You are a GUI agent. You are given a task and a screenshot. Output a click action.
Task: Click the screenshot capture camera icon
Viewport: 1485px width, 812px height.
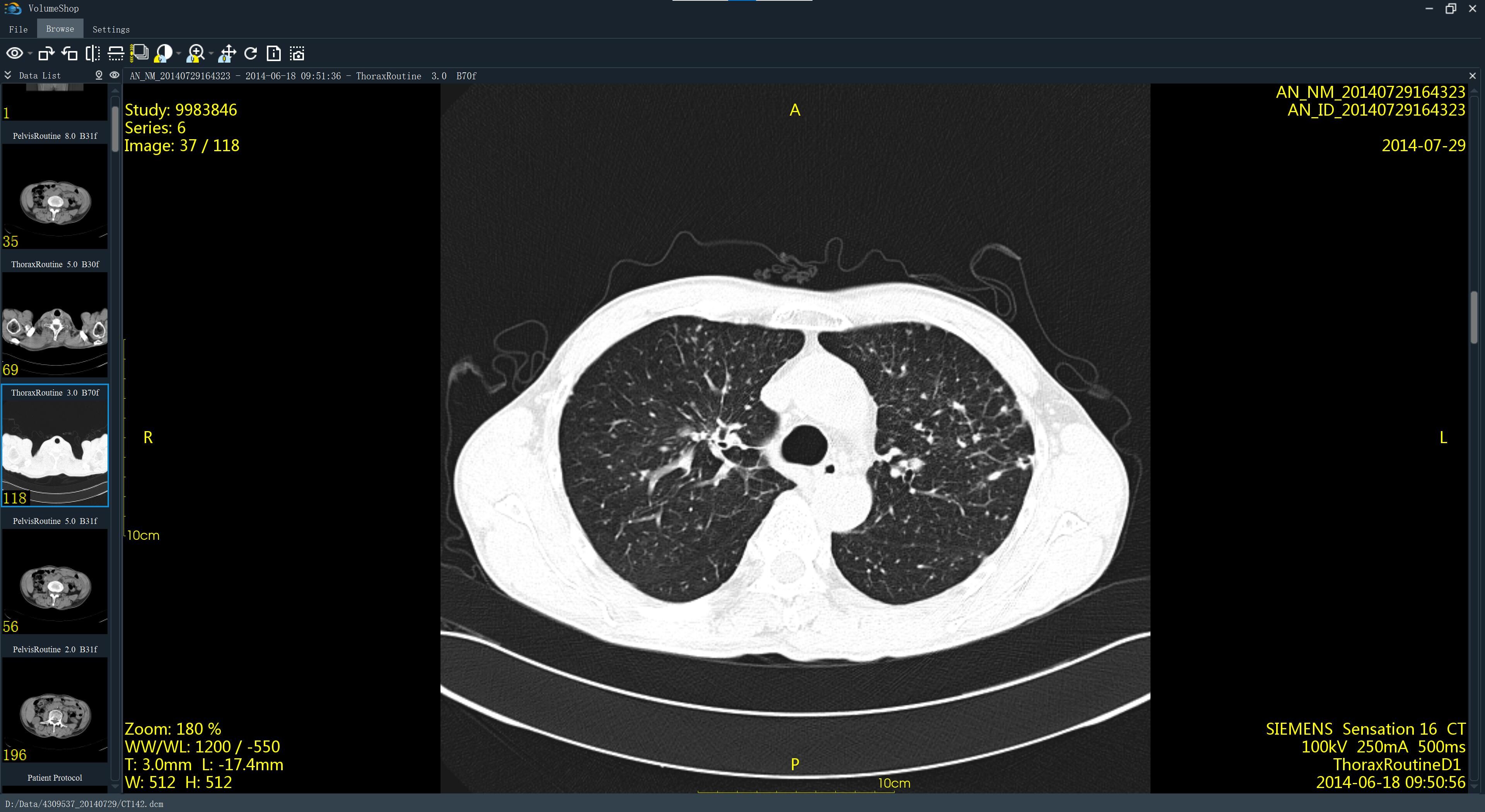pos(297,54)
